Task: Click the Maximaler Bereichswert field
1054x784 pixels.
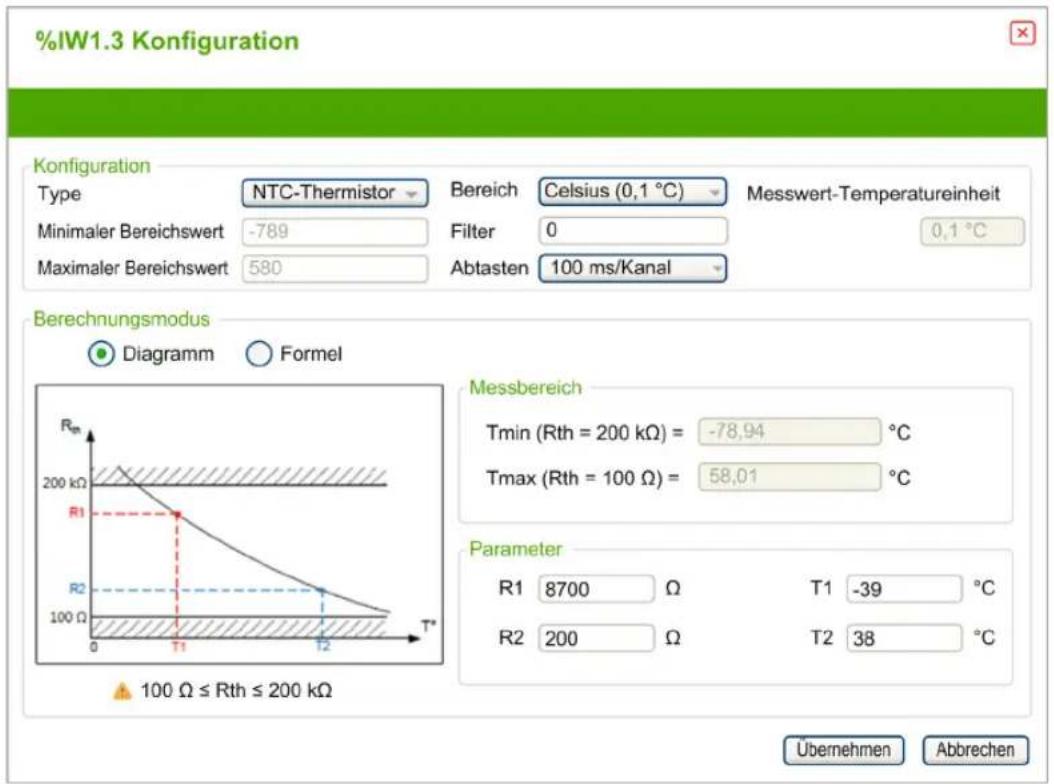Action: coord(335,268)
